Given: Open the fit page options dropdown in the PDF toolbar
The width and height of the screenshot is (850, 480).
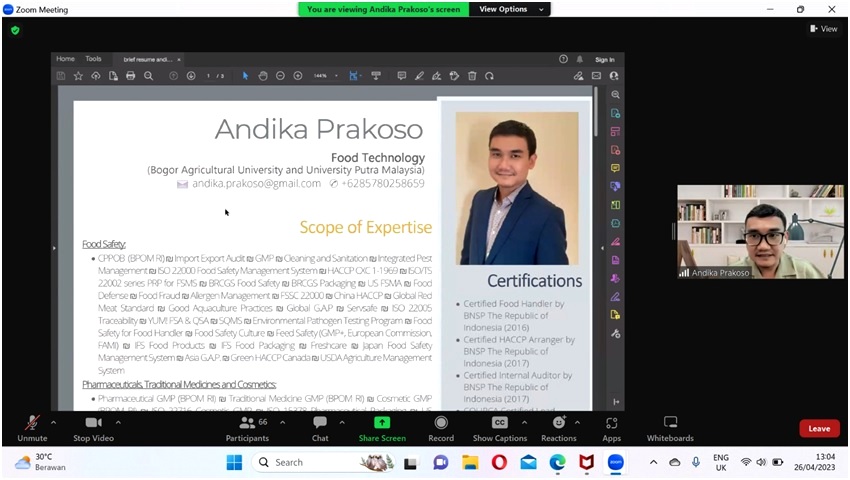Looking at the screenshot, I should click(x=354, y=76).
